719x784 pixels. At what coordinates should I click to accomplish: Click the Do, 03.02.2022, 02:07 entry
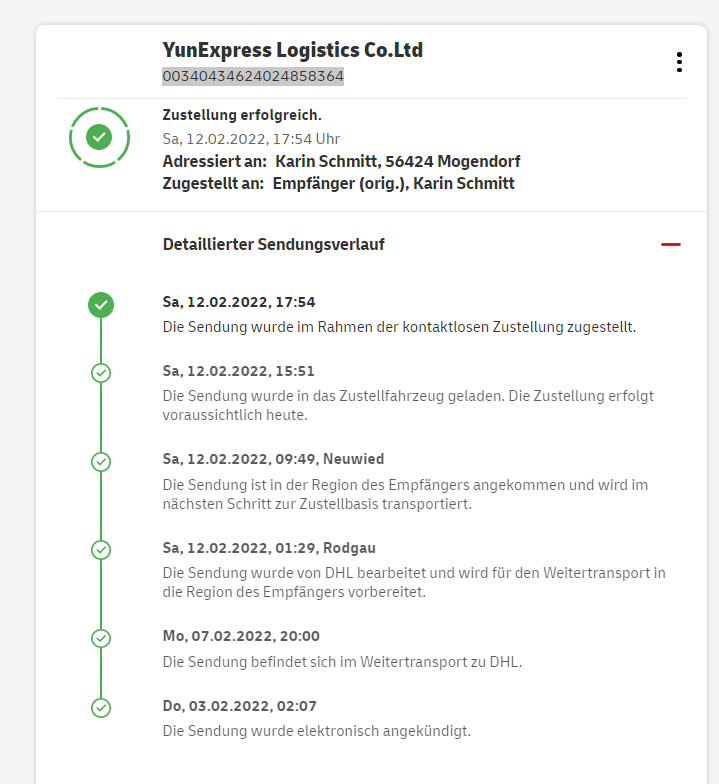(x=239, y=706)
